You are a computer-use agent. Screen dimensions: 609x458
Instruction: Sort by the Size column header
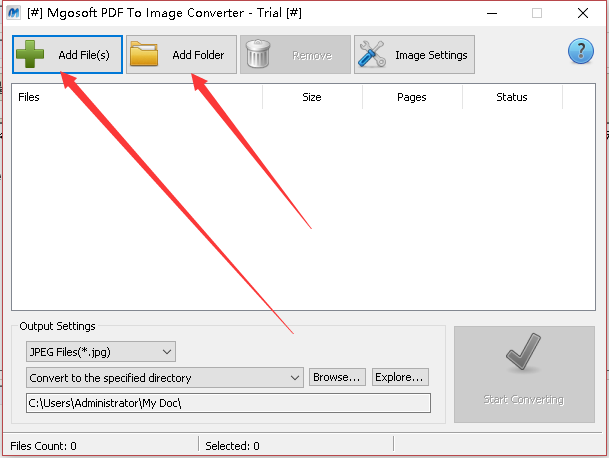312,97
